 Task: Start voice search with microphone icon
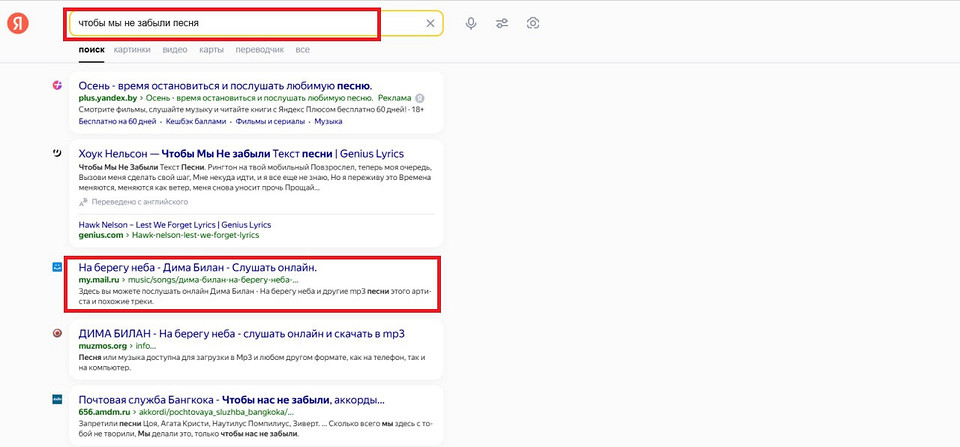click(x=471, y=23)
